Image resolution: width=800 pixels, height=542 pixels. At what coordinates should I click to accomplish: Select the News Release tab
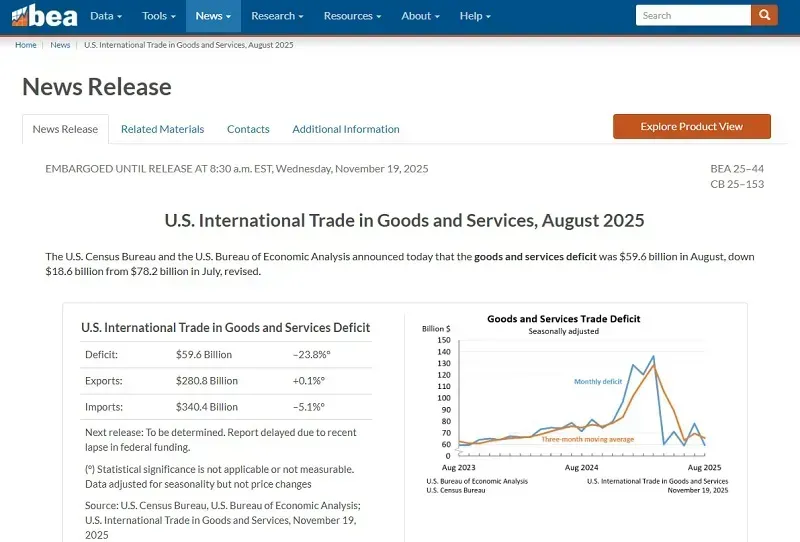pyautogui.click(x=65, y=129)
